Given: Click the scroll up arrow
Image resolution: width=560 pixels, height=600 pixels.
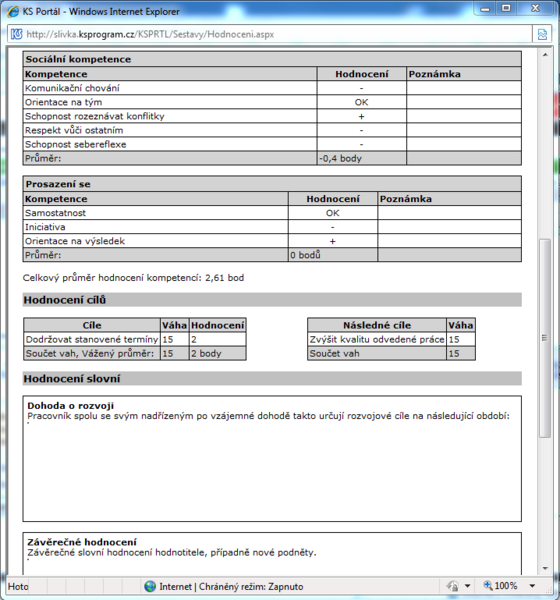Looking at the screenshot, I should pyautogui.click(x=545, y=55).
